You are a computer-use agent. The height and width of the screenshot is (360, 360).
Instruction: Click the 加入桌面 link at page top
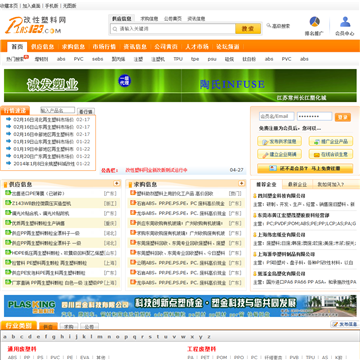click(31, 6)
